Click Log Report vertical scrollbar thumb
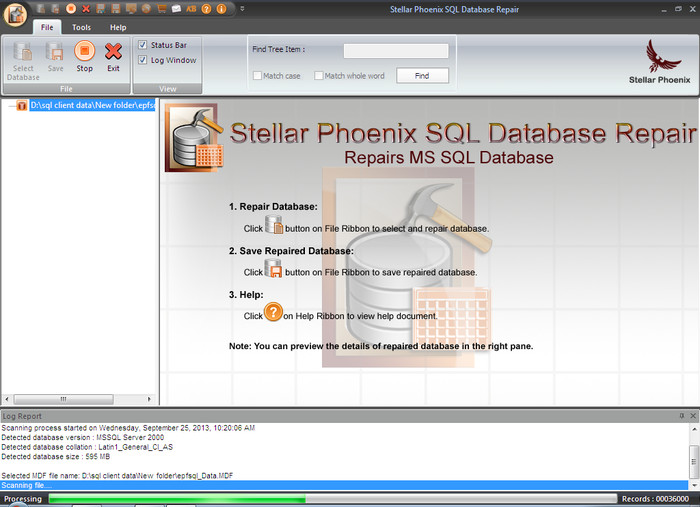Image resolution: width=700 pixels, height=507 pixels. click(694, 461)
